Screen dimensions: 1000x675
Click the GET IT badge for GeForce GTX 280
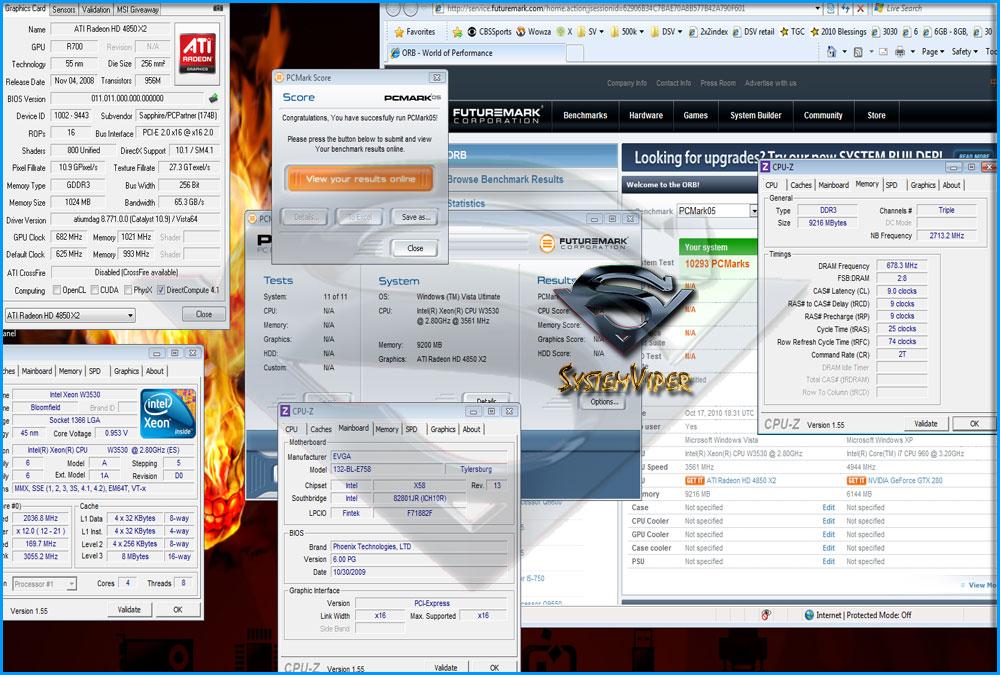pyautogui.click(x=856, y=480)
